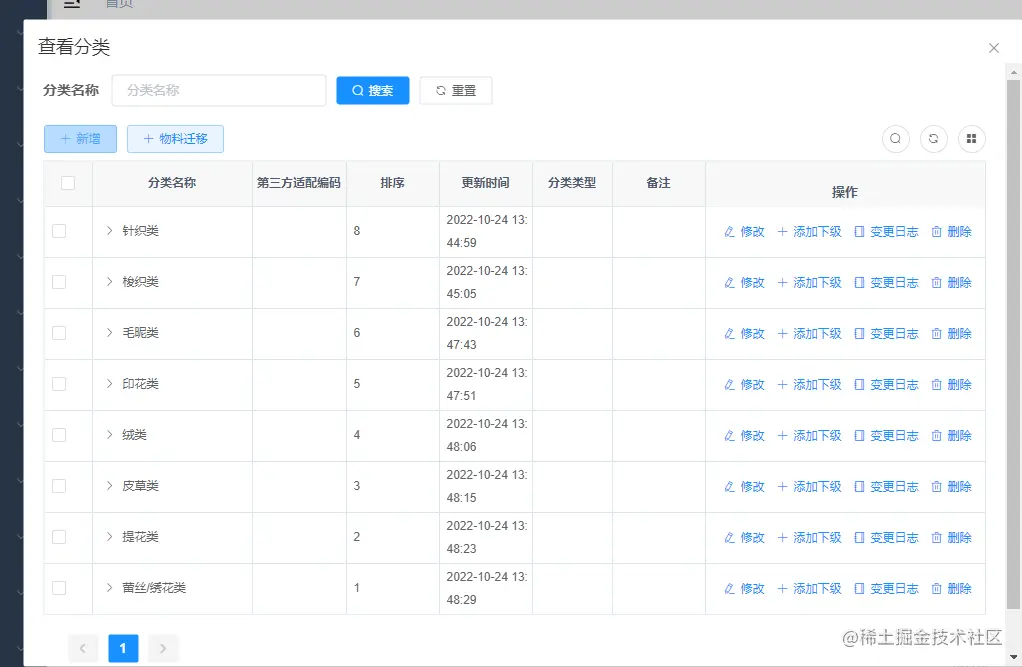The height and width of the screenshot is (667, 1022).
Task: Close the 查看分类 dialog
Action: [993, 48]
